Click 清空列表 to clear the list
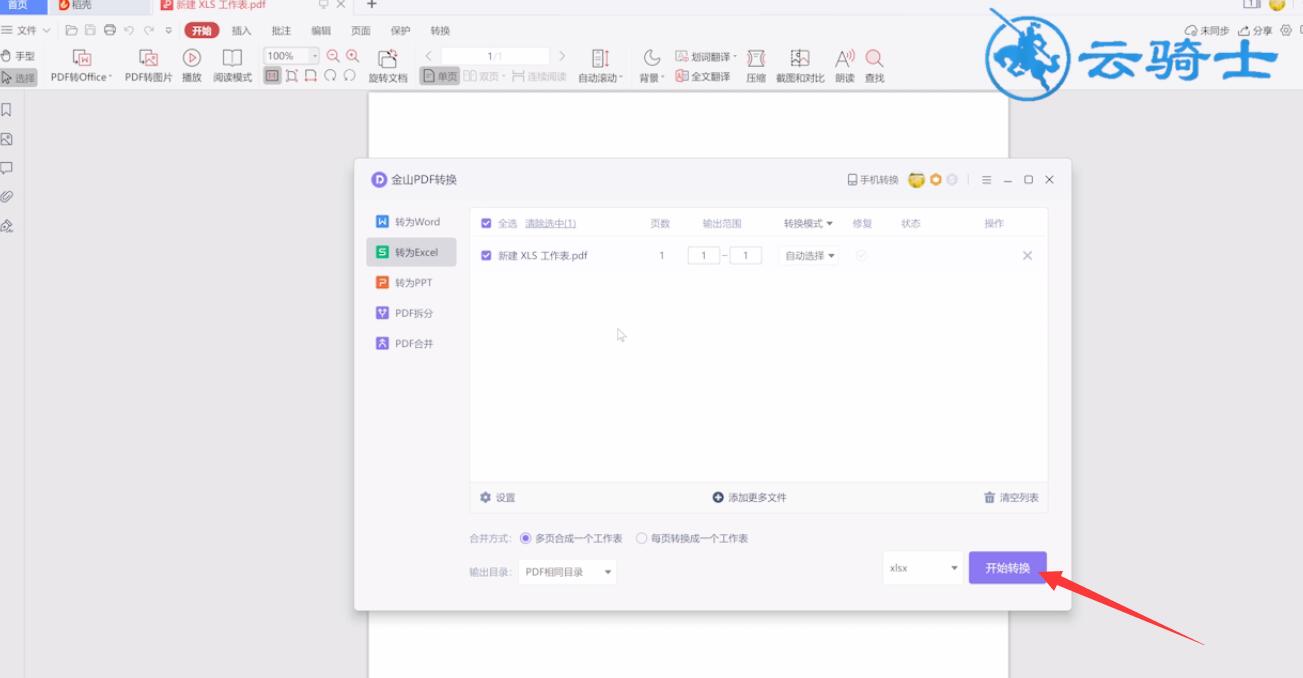 click(1011, 497)
